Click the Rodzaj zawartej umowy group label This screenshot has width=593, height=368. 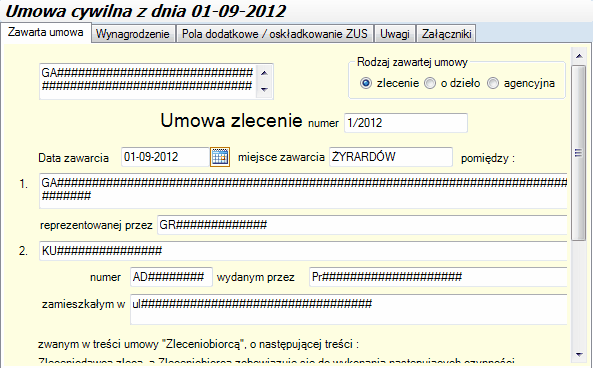click(412, 62)
